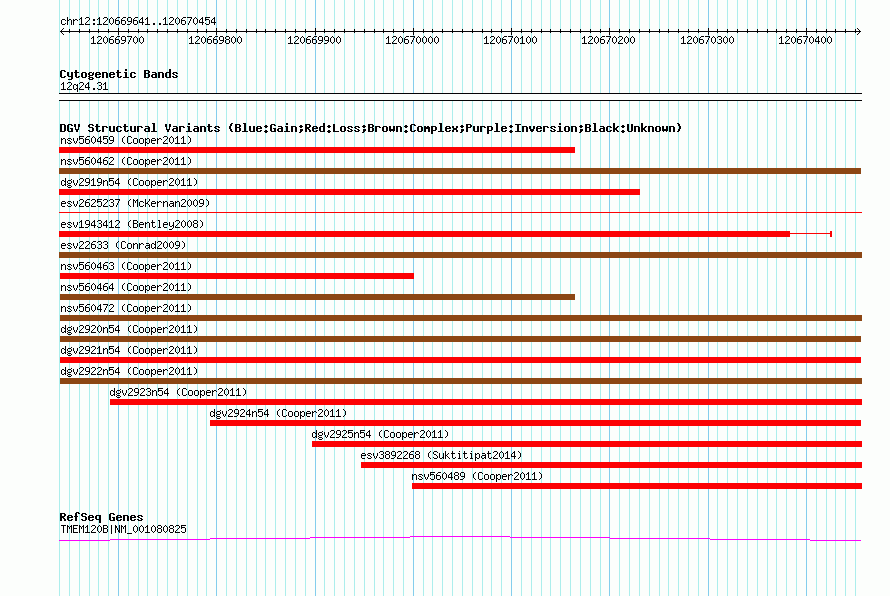Click the DGV Structural Variants track heading
This screenshot has width=890, height=596.
tap(371, 128)
